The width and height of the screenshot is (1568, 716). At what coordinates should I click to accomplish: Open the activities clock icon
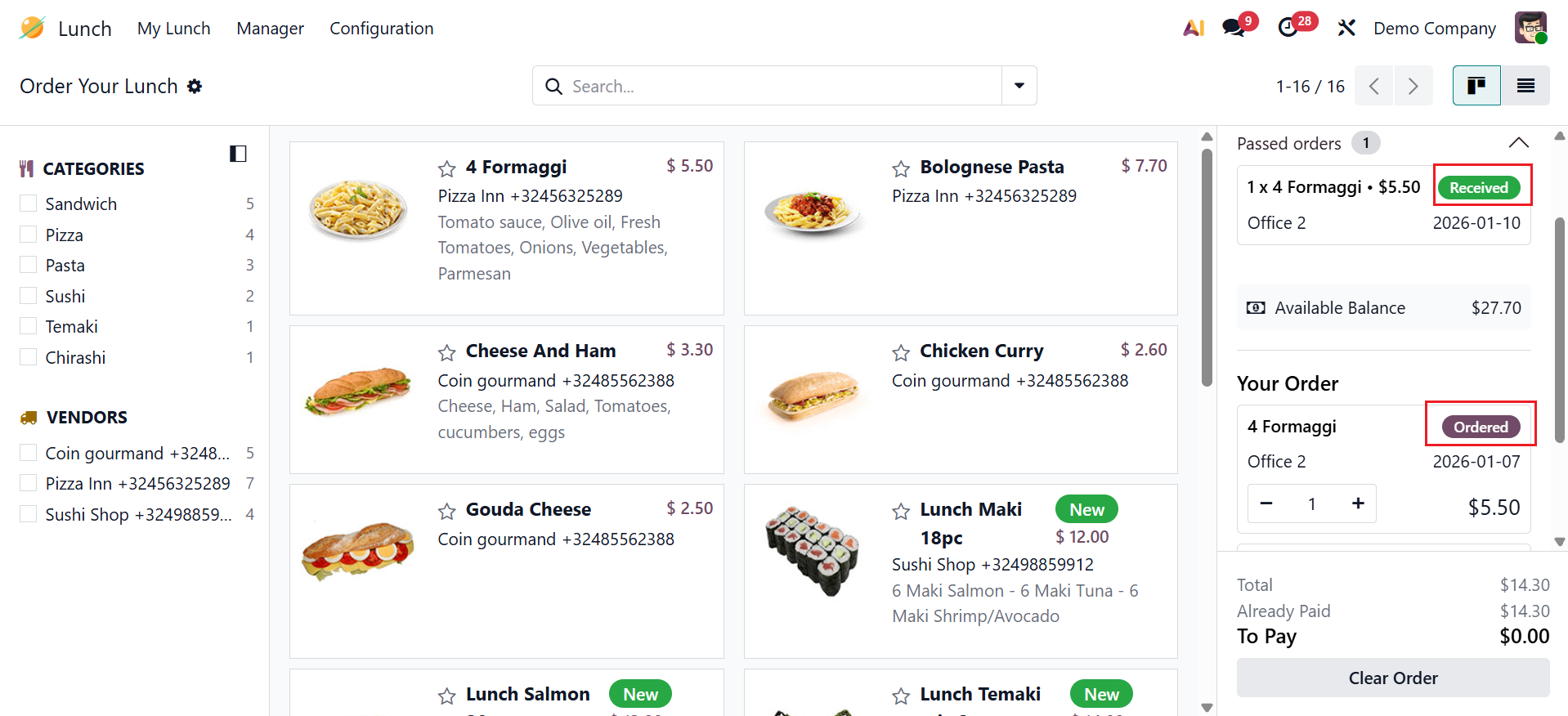tap(1288, 29)
